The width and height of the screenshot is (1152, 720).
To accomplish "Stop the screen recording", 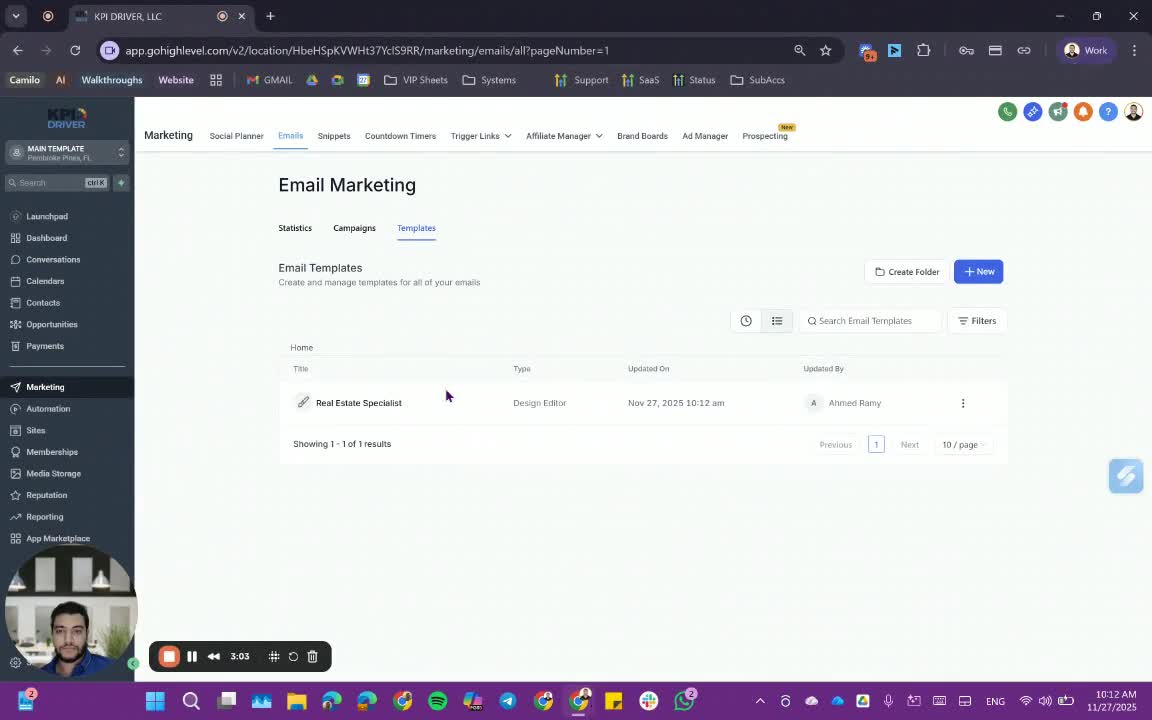I will (x=169, y=656).
